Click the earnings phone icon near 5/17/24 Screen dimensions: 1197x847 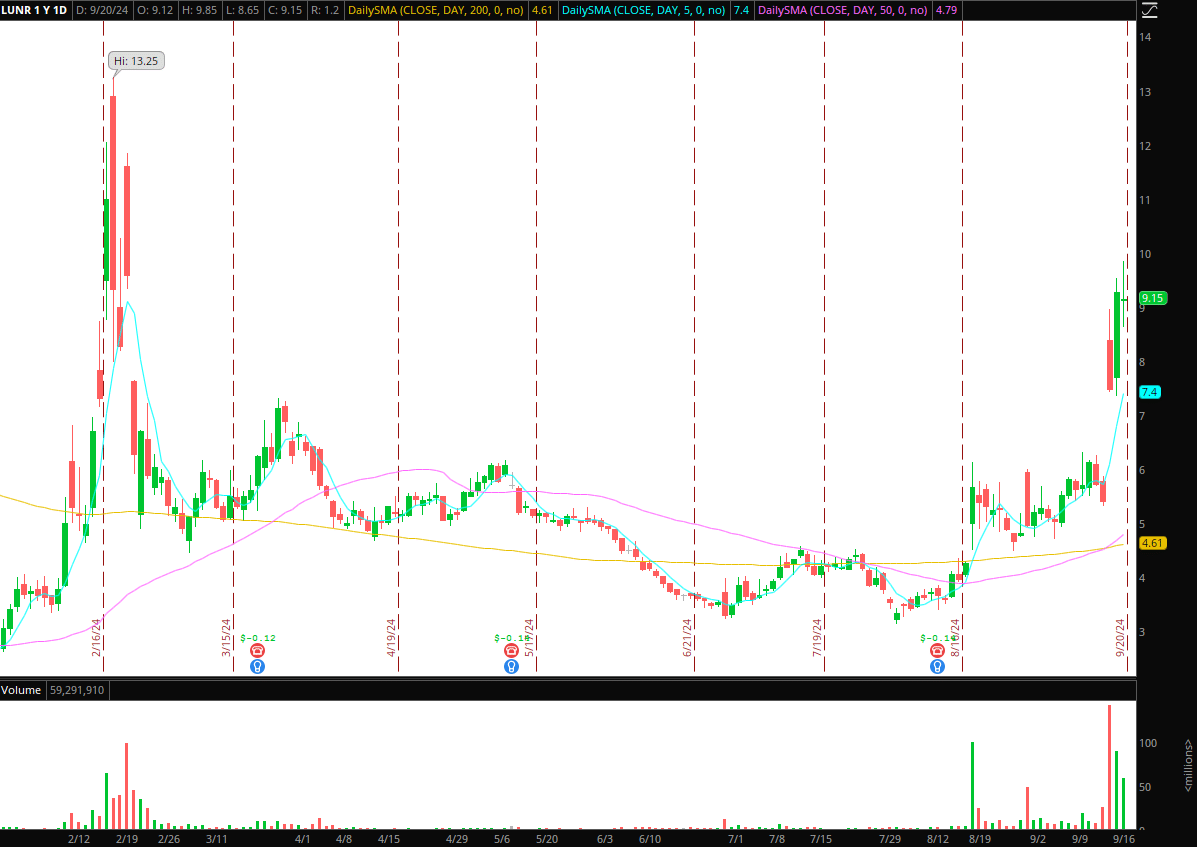[511, 650]
